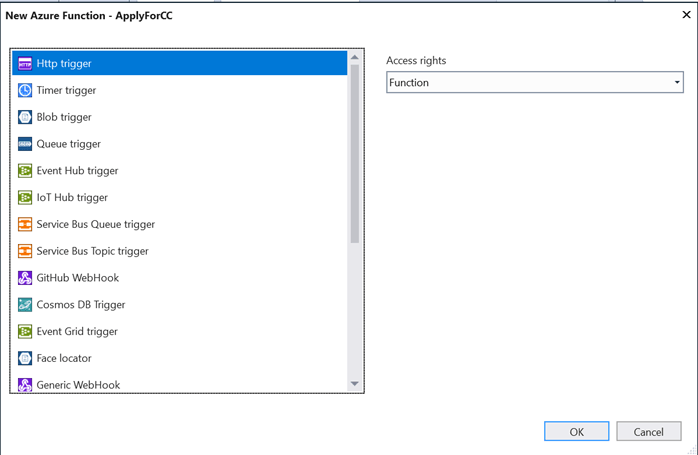698x455 pixels.
Task: Click the template list scroll-down arrow
Action: [354, 384]
